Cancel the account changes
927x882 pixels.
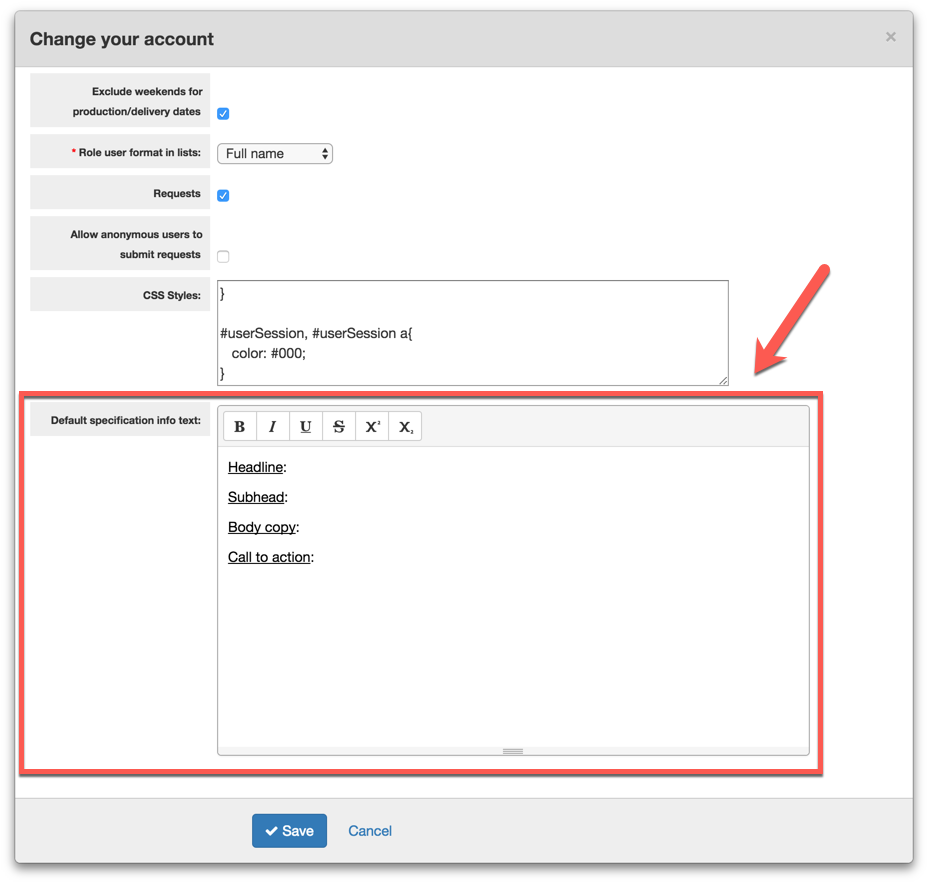point(370,831)
